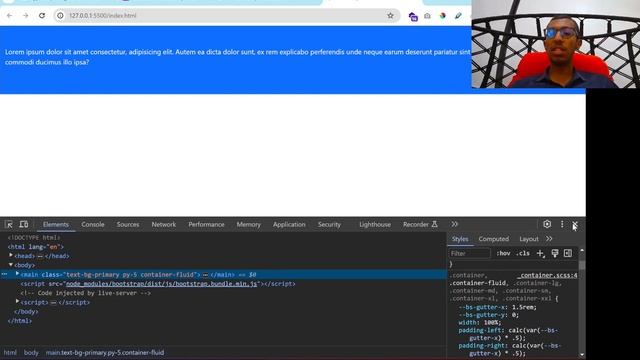Select the closing </html> tag line
640x360 pixels.
click(x=20, y=321)
